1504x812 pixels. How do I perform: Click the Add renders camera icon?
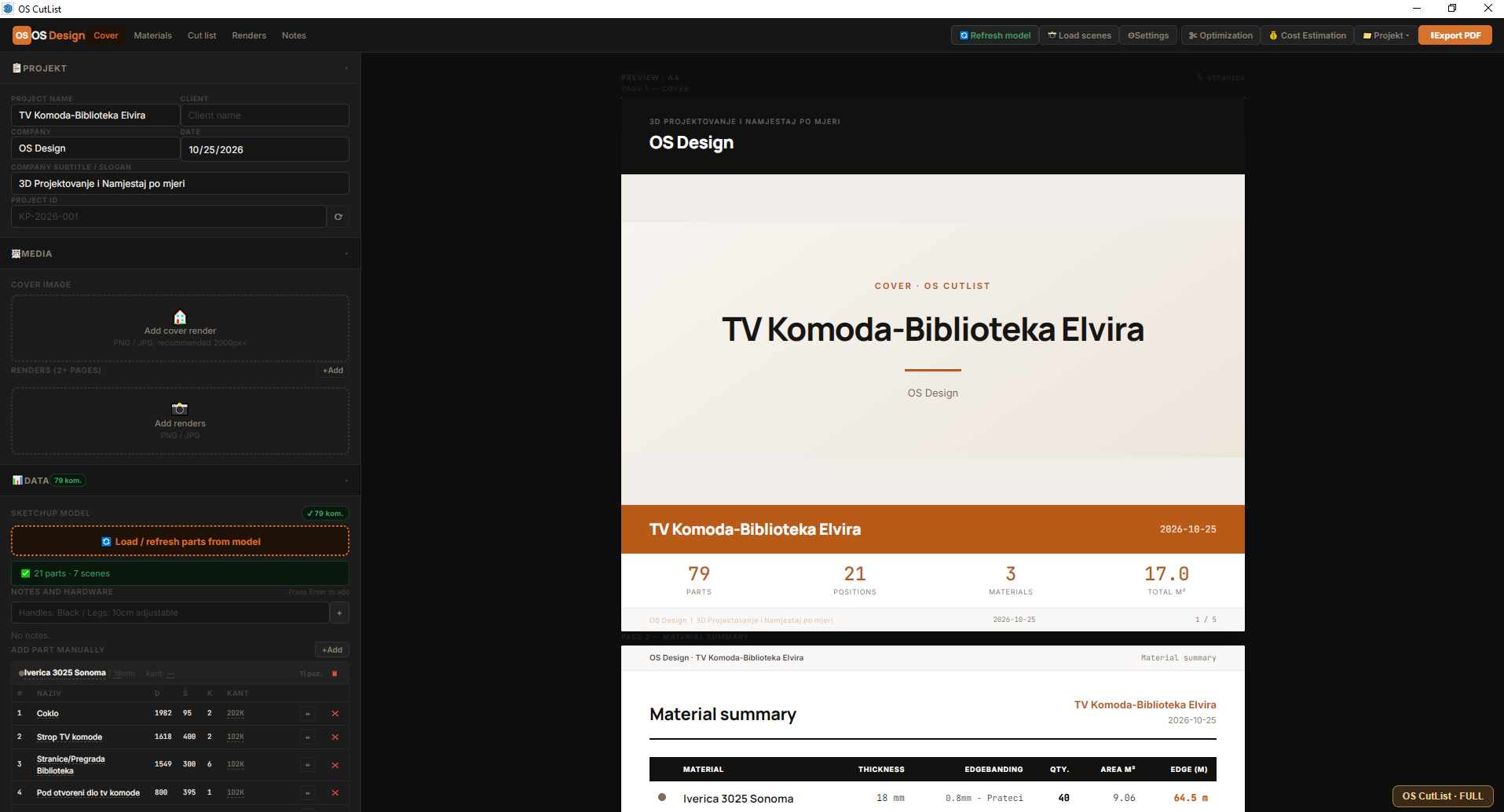coord(180,409)
